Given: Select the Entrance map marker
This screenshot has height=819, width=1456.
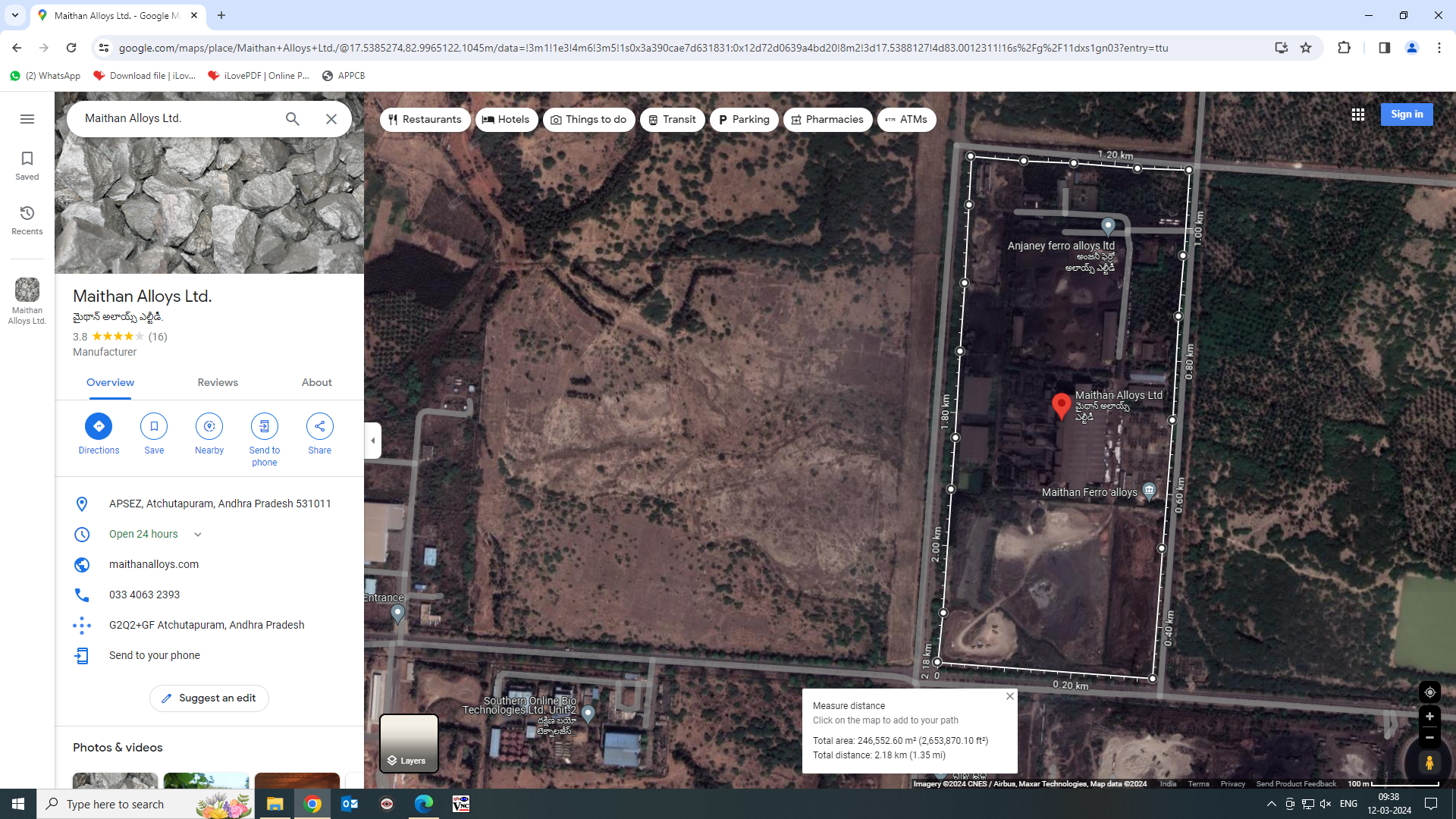Looking at the screenshot, I should click(397, 613).
